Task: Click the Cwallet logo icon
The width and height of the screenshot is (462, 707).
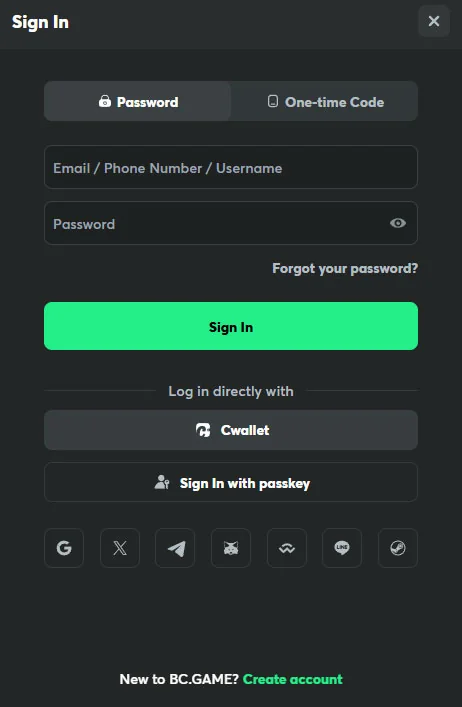Action: coord(203,430)
